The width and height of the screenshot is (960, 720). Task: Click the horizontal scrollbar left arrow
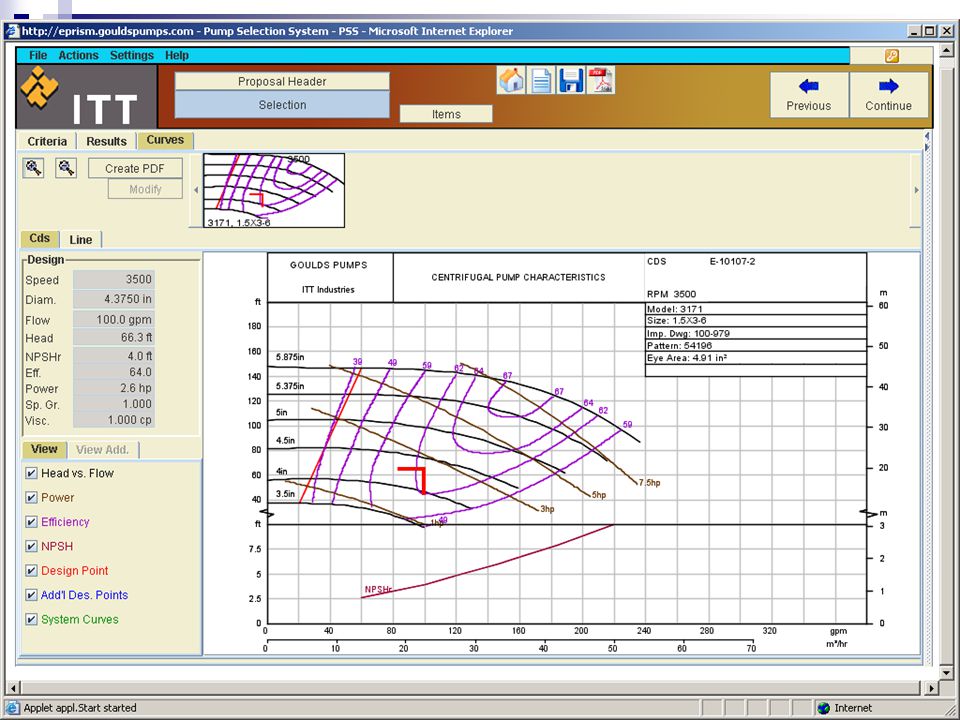13,688
